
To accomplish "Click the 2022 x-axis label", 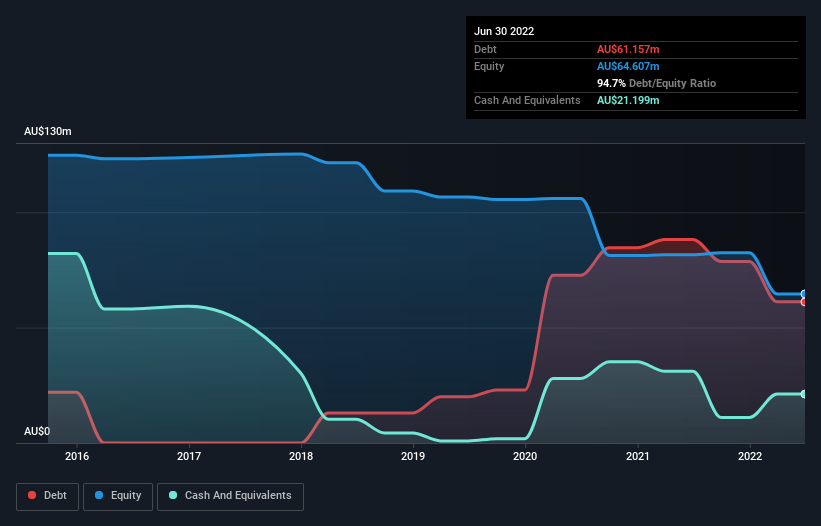I will pyautogui.click(x=750, y=456).
